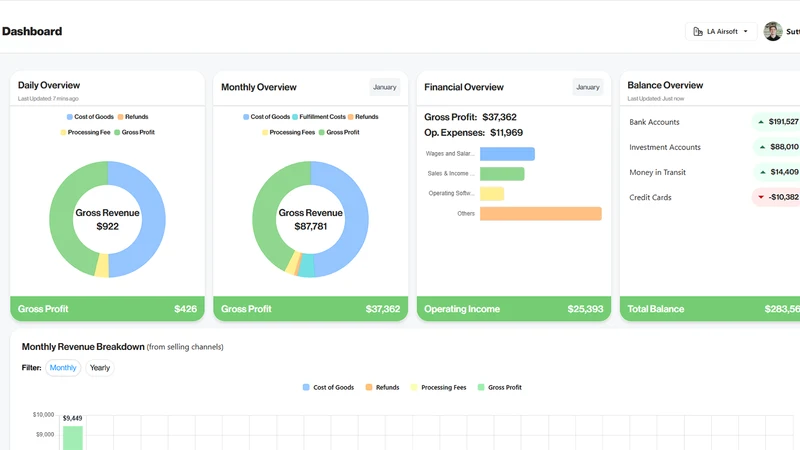Click the $191,527 bank balance badge
Screen dimensions: 800x450
(x=776, y=121)
